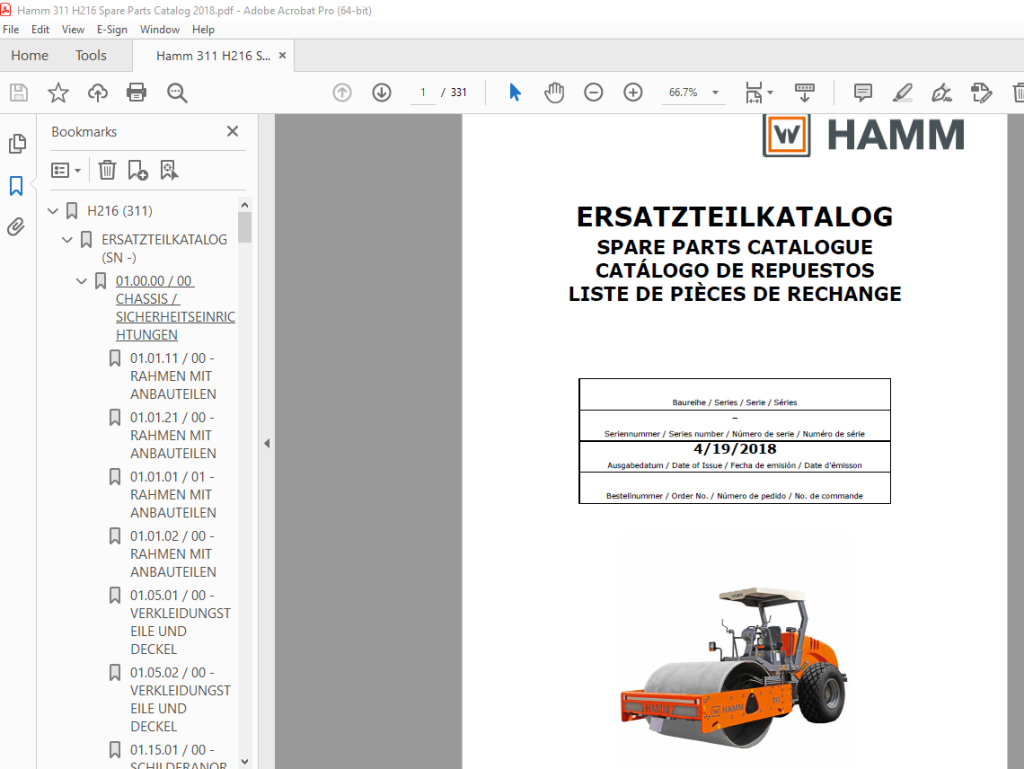Image resolution: width=1024 pixels, height=769 pixels.
Task: Collapse ERSATZTEILKATALOG (SN -) bookmark
Action: pyautogui.click(x=67, y=240)
